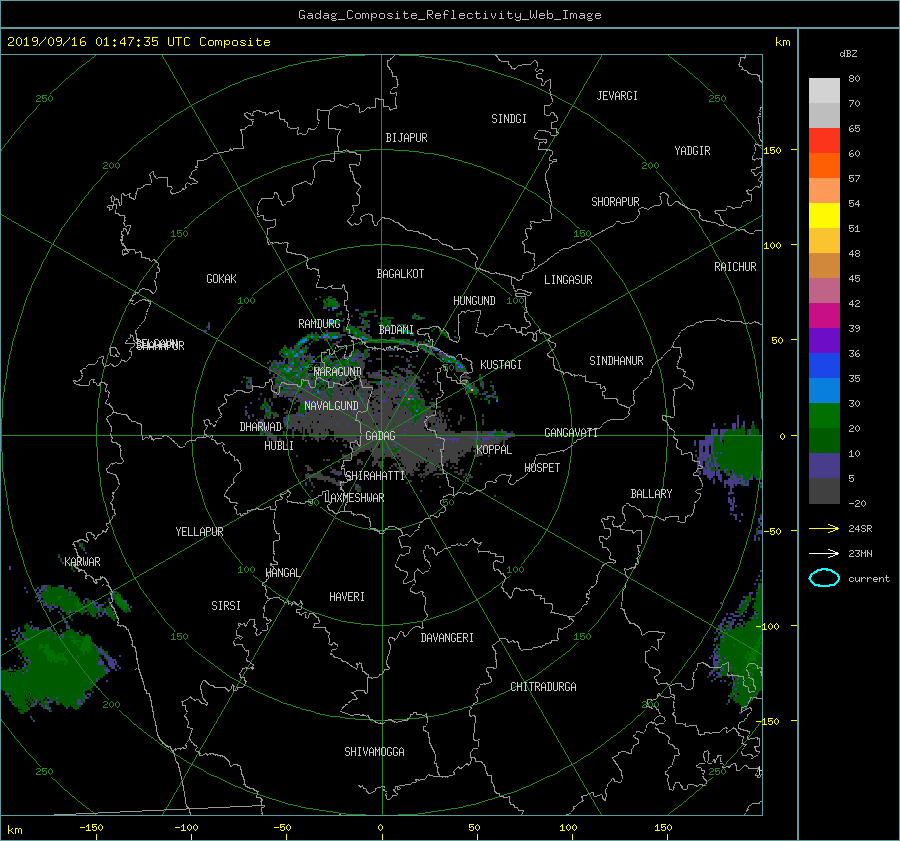Screen dimensions: 900x841
Task: Click the JEVARGI city label
Action: pos(617,96)
